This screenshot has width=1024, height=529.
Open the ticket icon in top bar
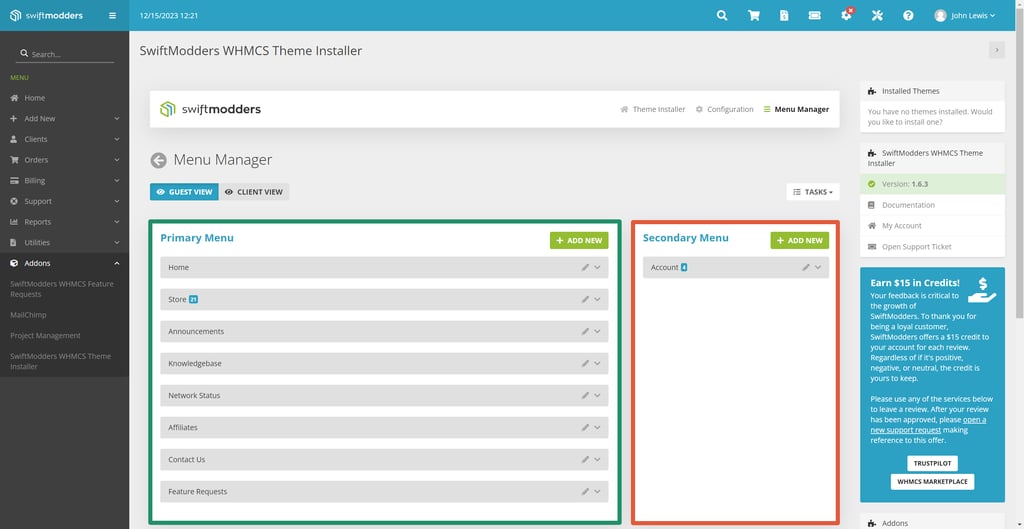[814, 16]
